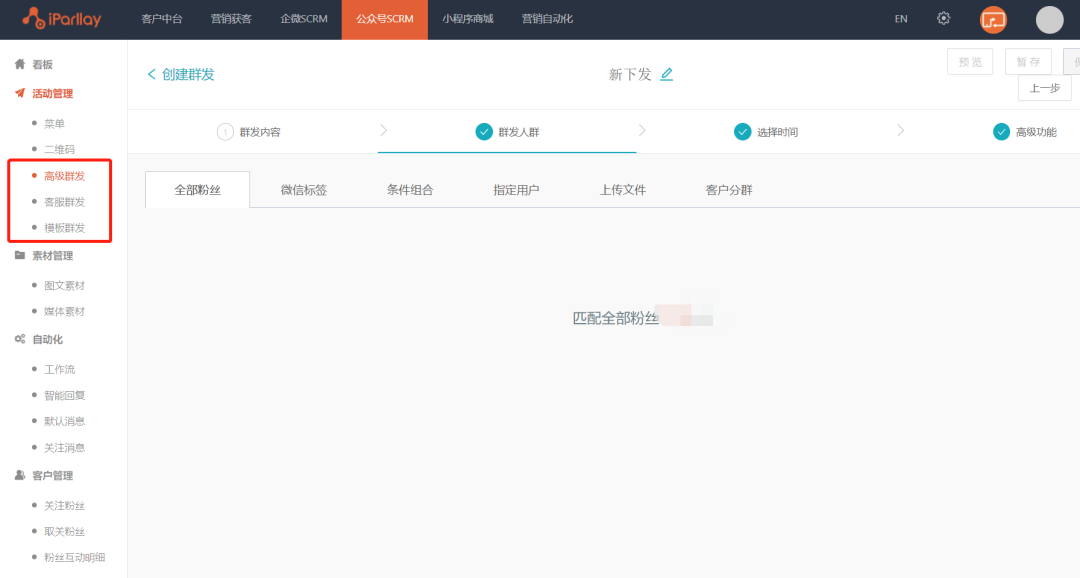This screenshot has width=1080, height=578.
Task: Click the chevron after 群发人群 step
Action: [642, 130]
